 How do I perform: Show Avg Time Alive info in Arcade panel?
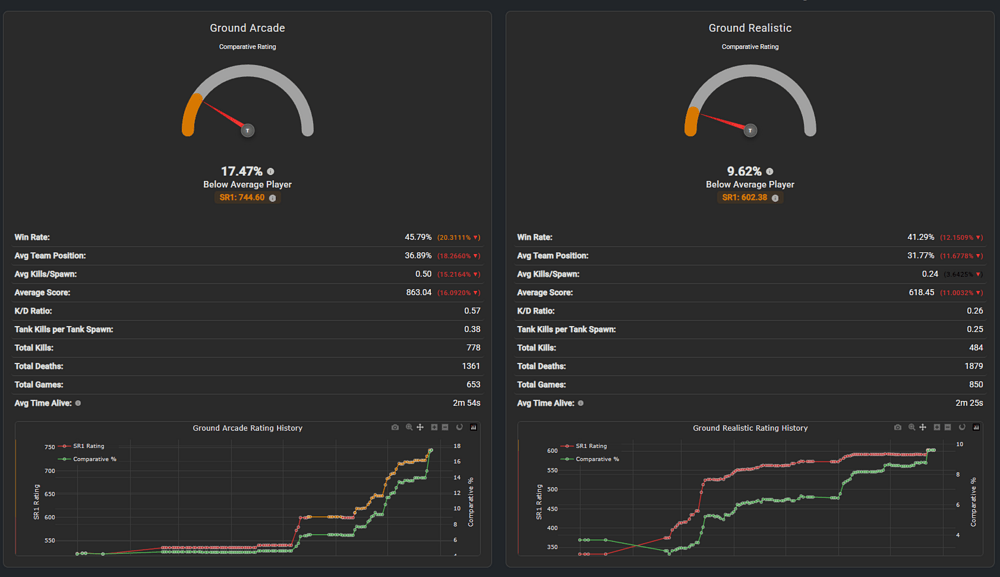(78, 403)
